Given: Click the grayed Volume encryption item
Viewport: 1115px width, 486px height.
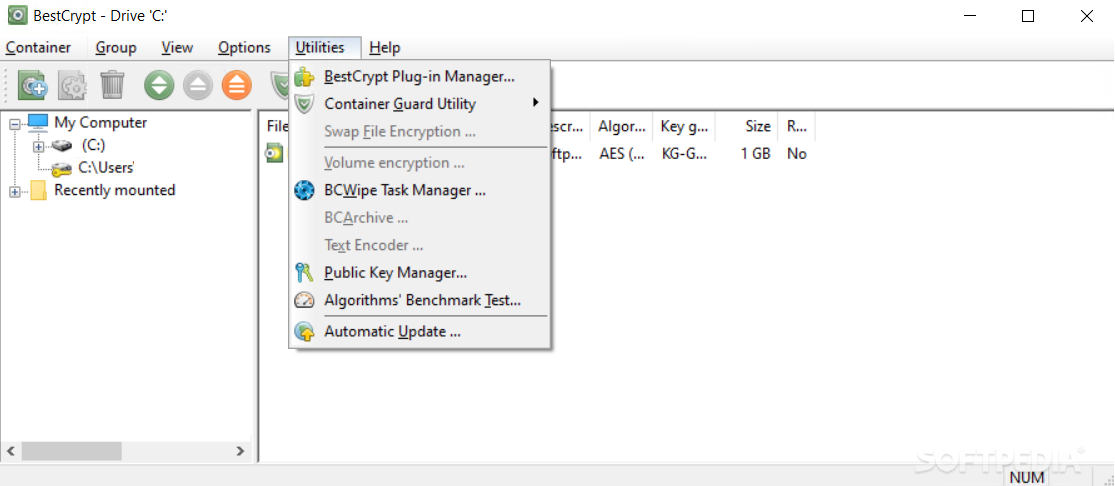Looking at the screenshot, I should click(420, 163).
